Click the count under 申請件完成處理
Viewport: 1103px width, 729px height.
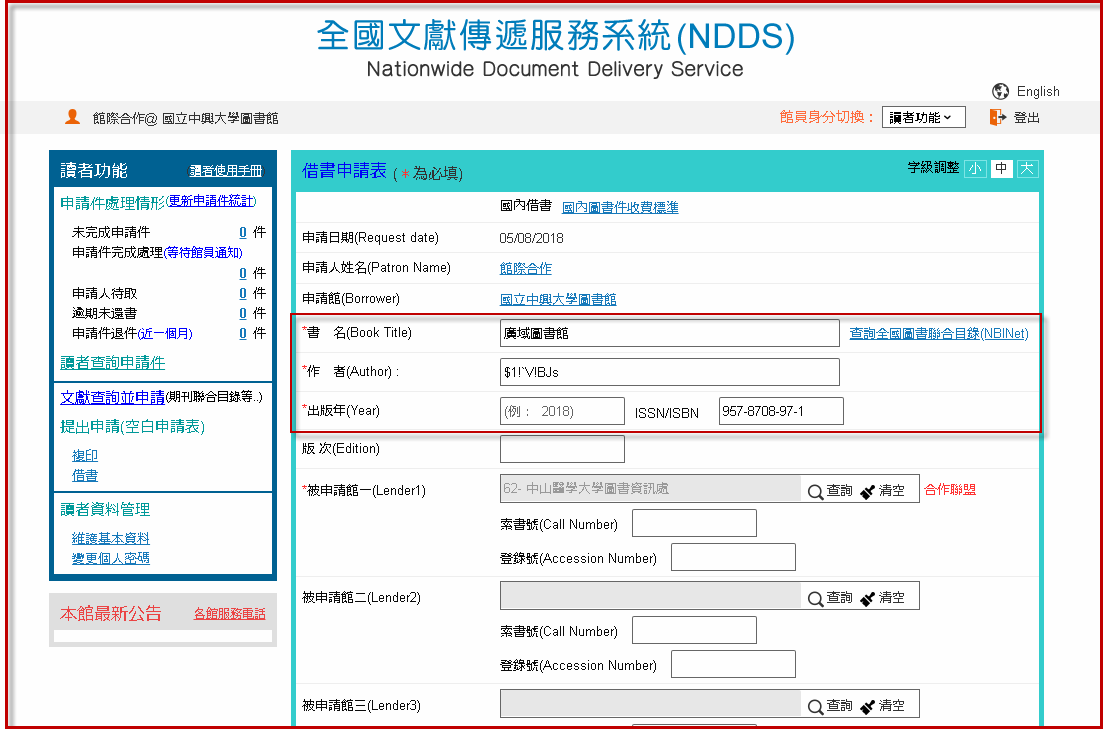[243, 273]
